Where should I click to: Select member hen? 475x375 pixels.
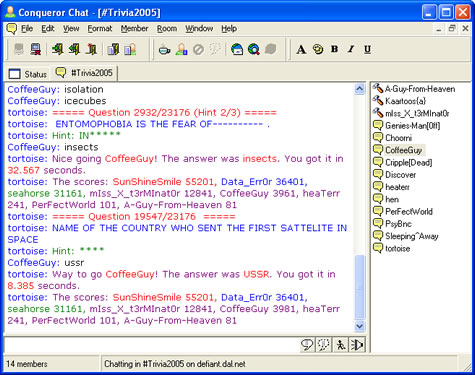click(x=386, y=199)
